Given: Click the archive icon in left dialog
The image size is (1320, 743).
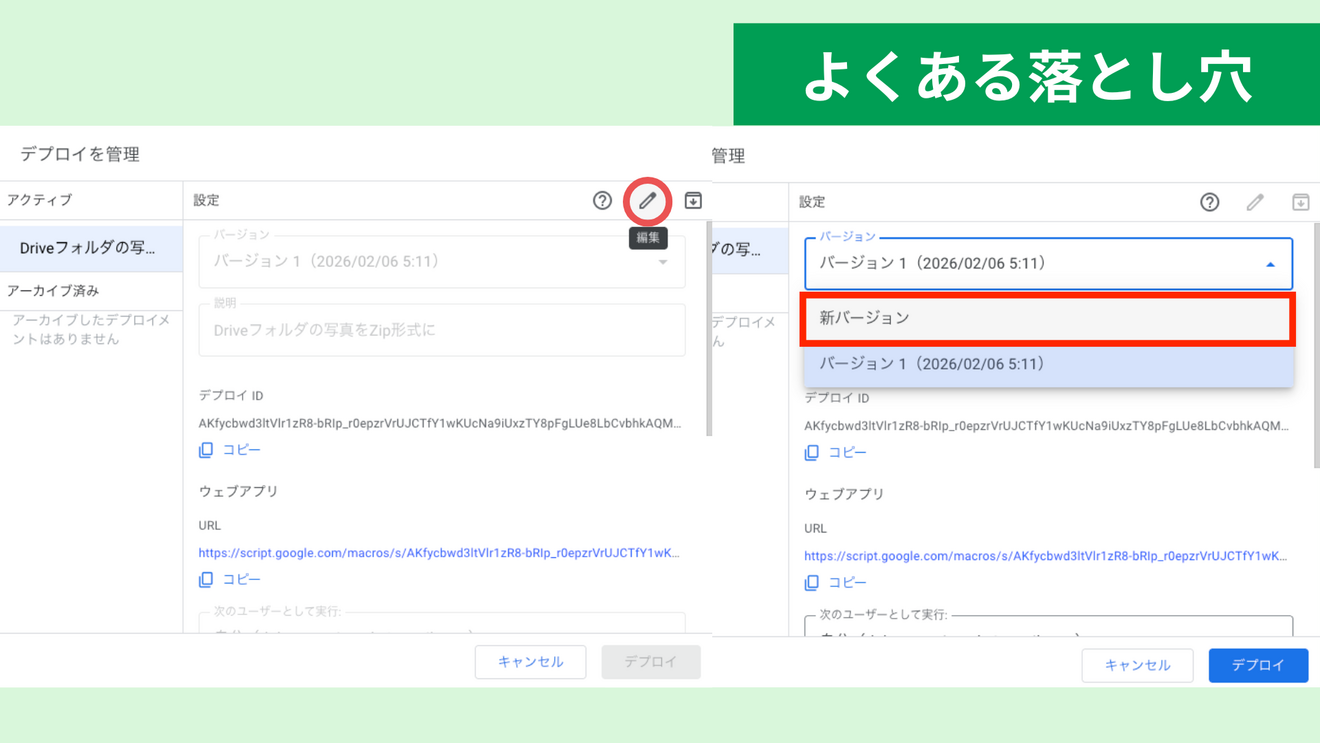Looking at the screenshot, I should click(693, 201).
